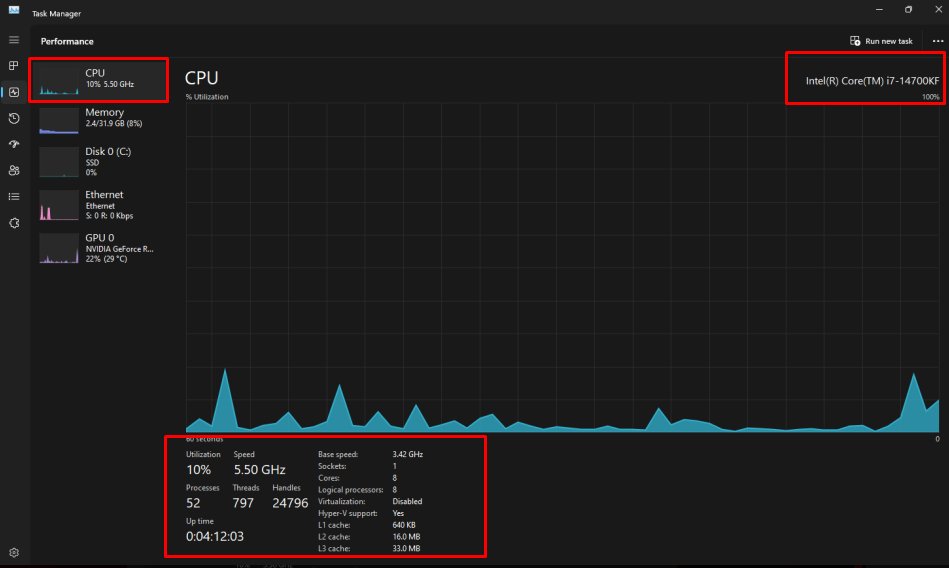Open the Services page icon

14,223
